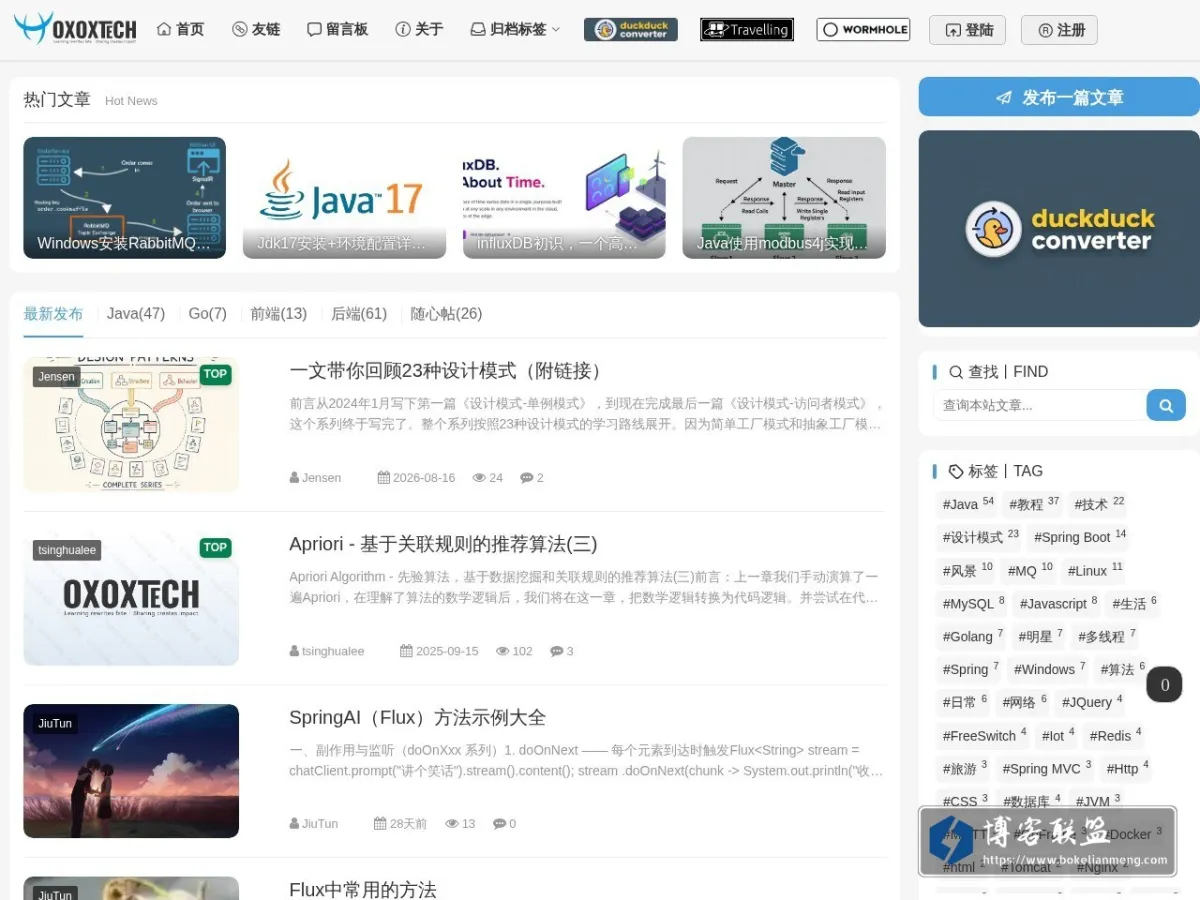This screenshot has width=1200, height=900.
Task: Open the WORMHOLE badge link
Action: [863, 30]
